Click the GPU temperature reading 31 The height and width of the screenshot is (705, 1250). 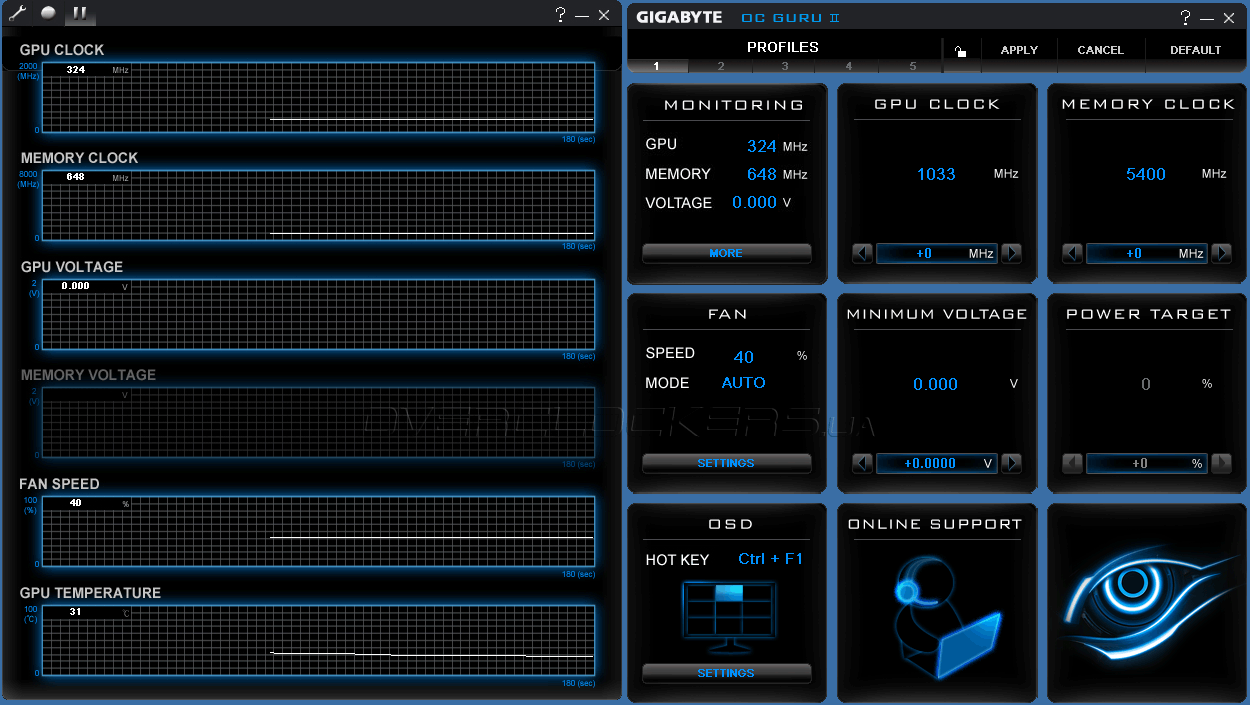(76, 611)
